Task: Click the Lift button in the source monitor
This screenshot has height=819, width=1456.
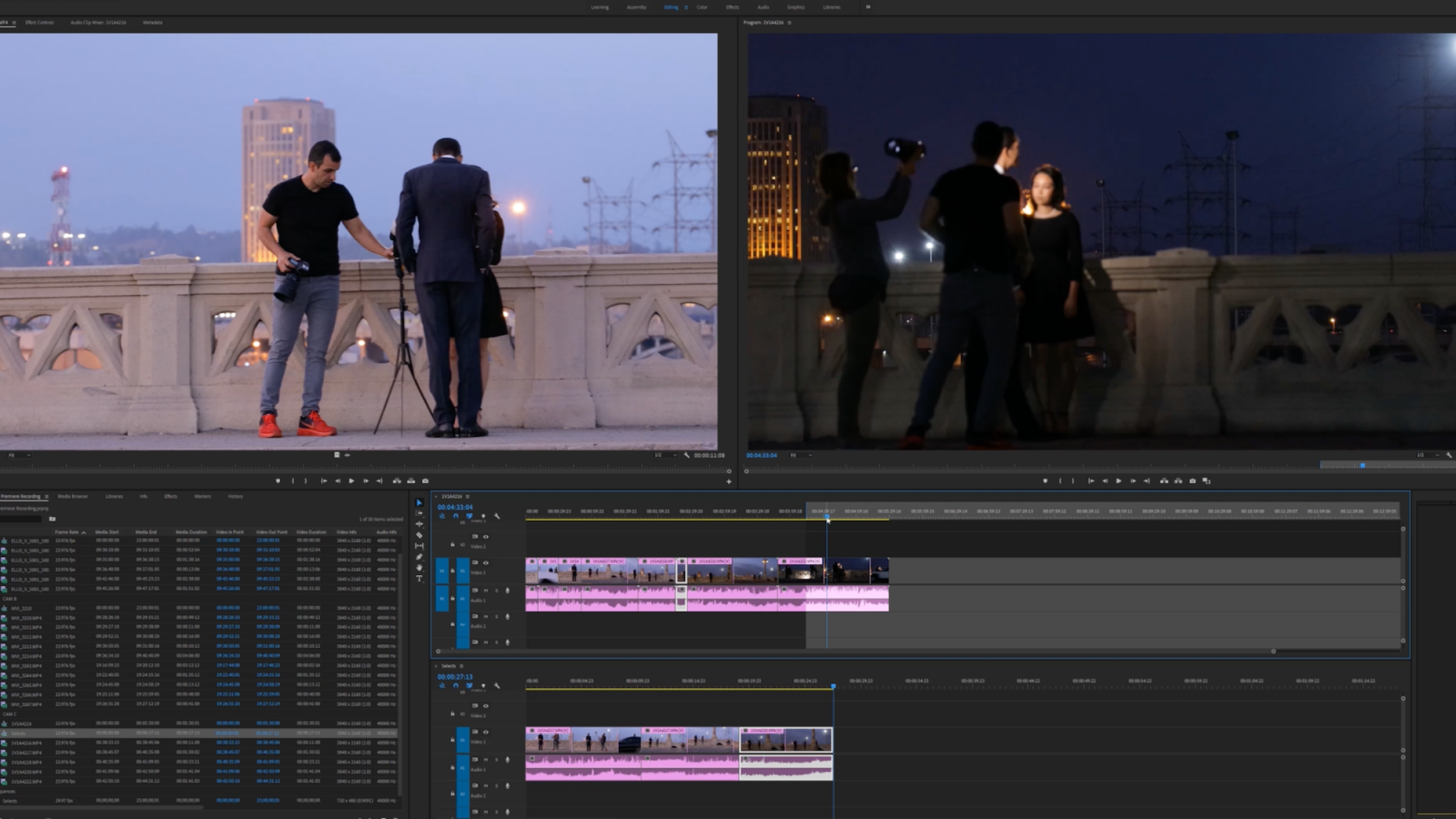Action: tap(397, 481)
